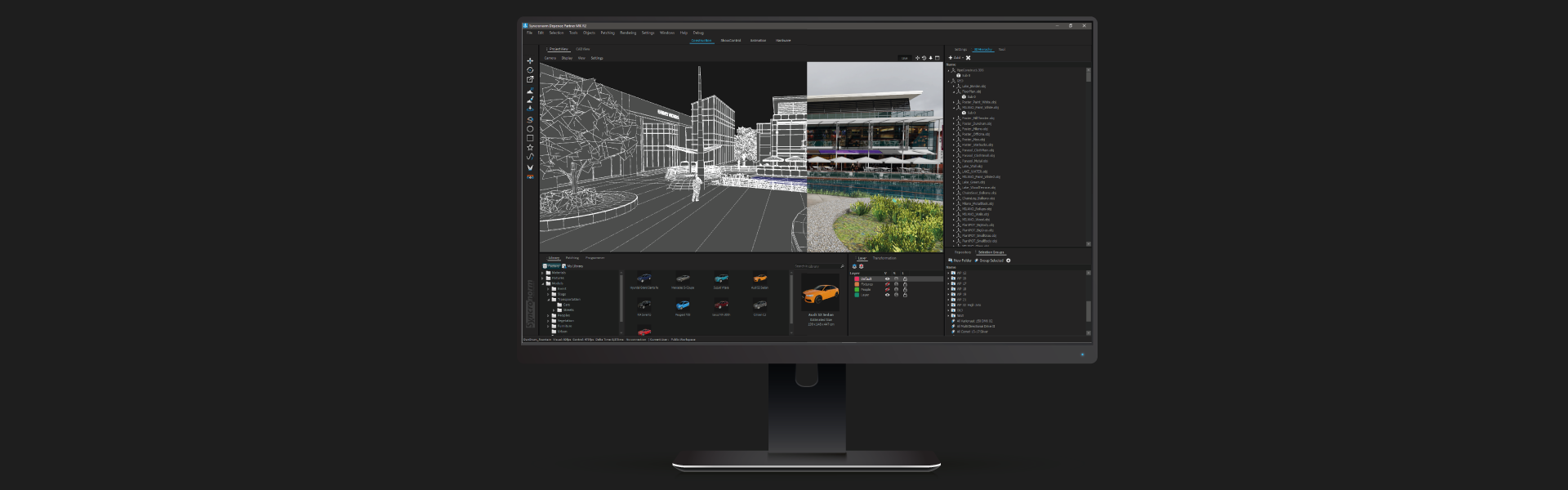
Task: Pick the square shape tool
Action: tap(530, 138)
